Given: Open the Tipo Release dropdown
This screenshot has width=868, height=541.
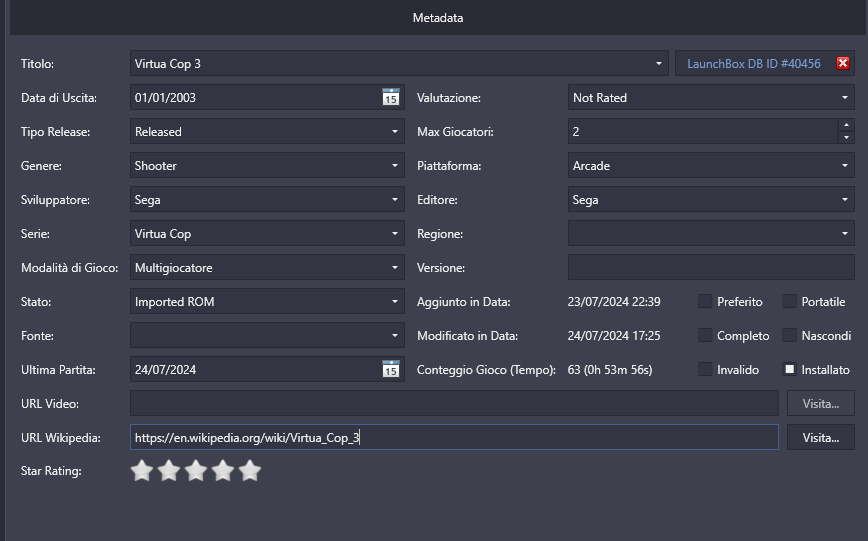Looking at the screenshot, I should coord(395,132).
